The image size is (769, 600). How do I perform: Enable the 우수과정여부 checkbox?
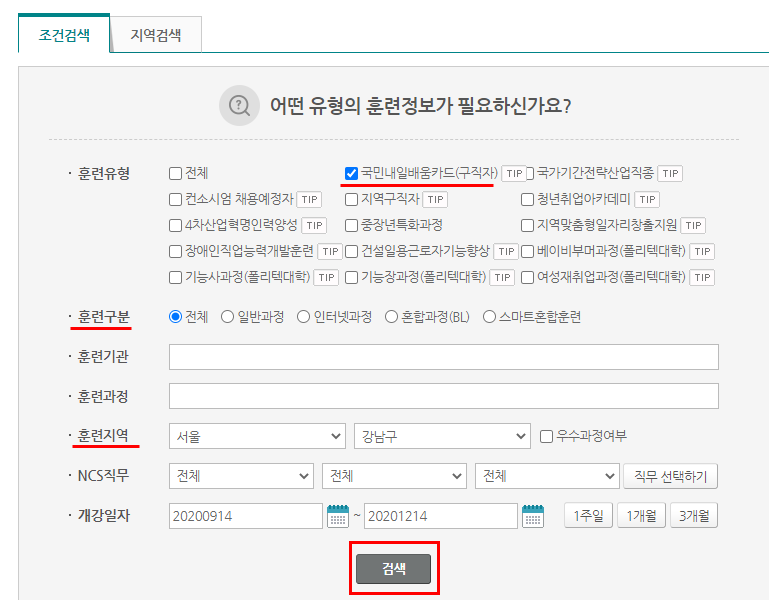tap(546, 436)
